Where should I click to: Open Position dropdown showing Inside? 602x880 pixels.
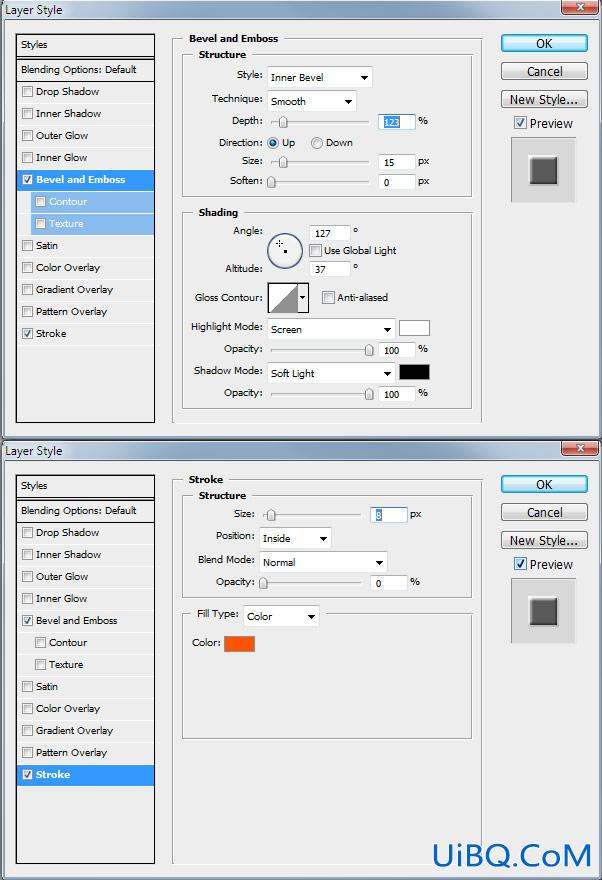tap(295, 538)
